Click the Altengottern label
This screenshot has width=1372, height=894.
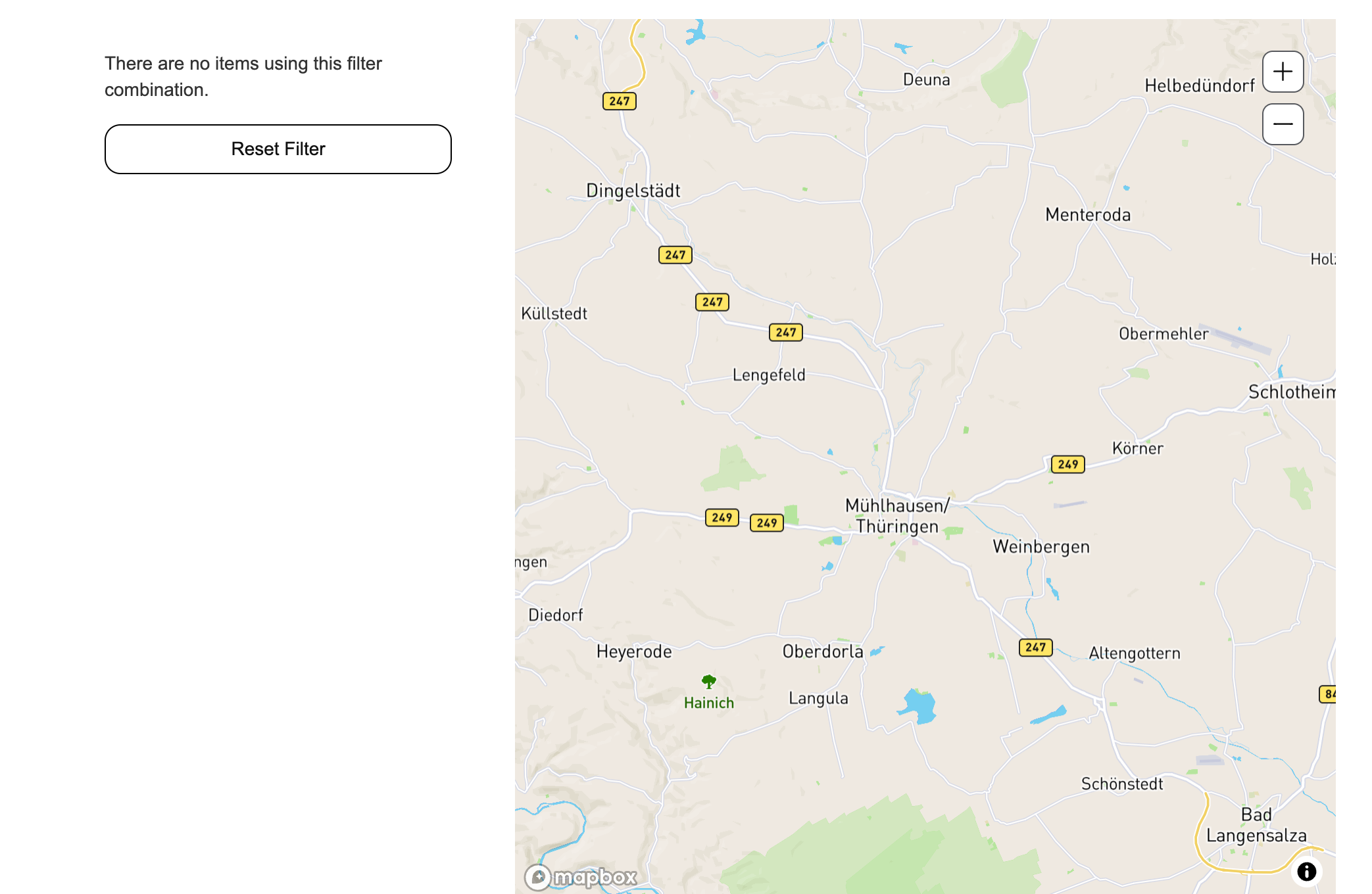[x=1135, y=653]
